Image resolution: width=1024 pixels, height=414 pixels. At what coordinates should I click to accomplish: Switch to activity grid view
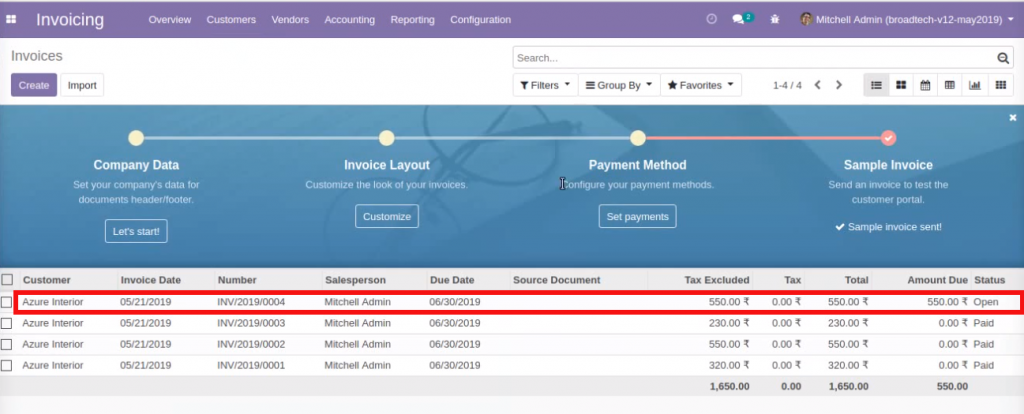[1000, 85]
